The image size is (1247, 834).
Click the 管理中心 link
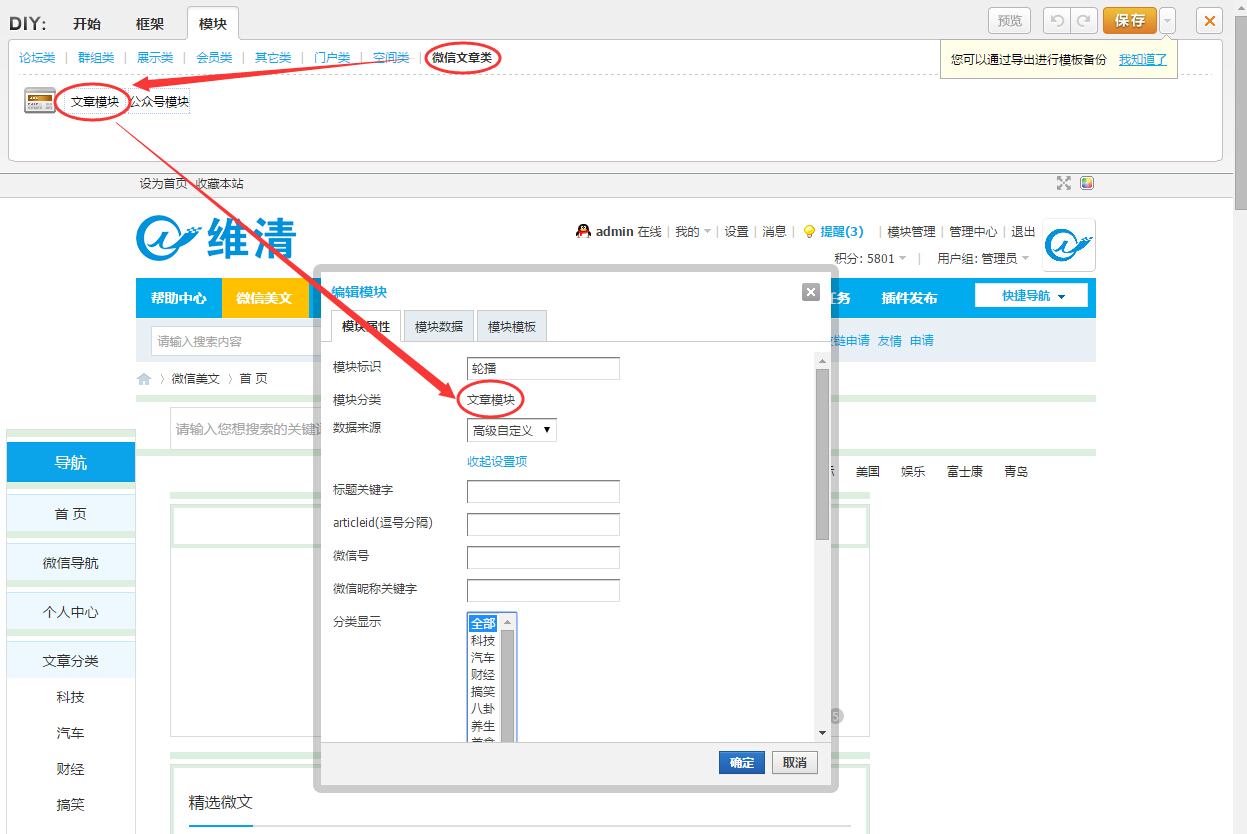point(973,231)
